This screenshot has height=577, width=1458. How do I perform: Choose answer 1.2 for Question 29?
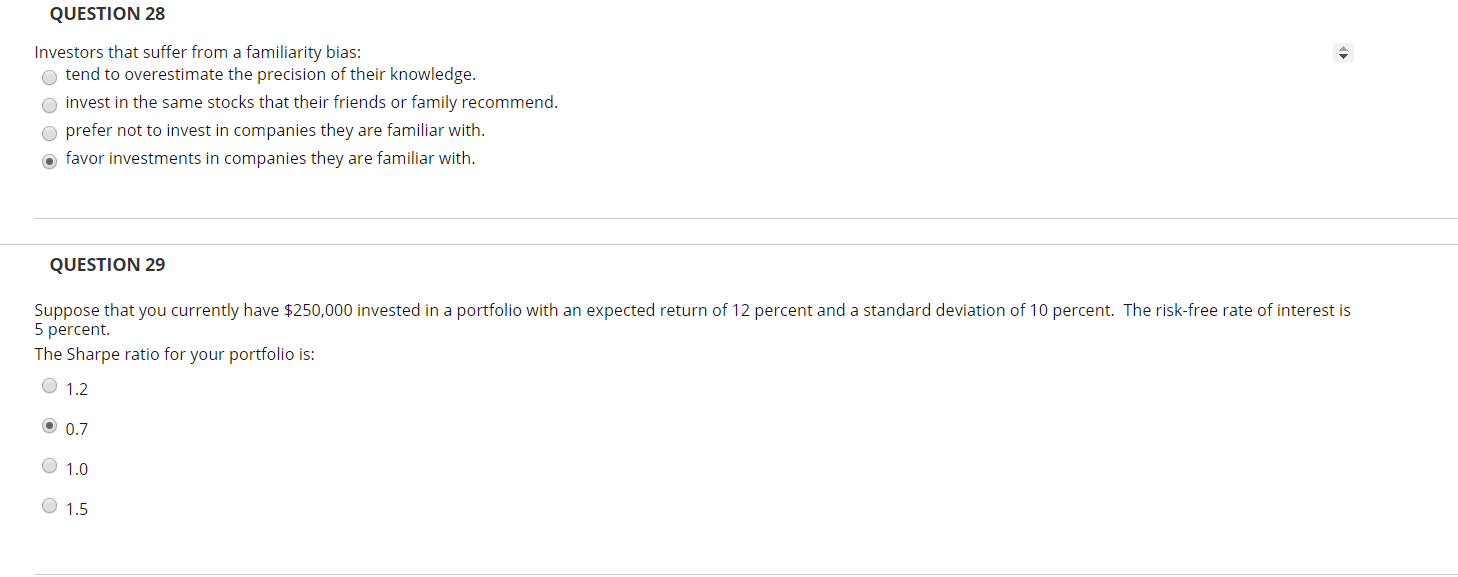[x=49, y=385]
